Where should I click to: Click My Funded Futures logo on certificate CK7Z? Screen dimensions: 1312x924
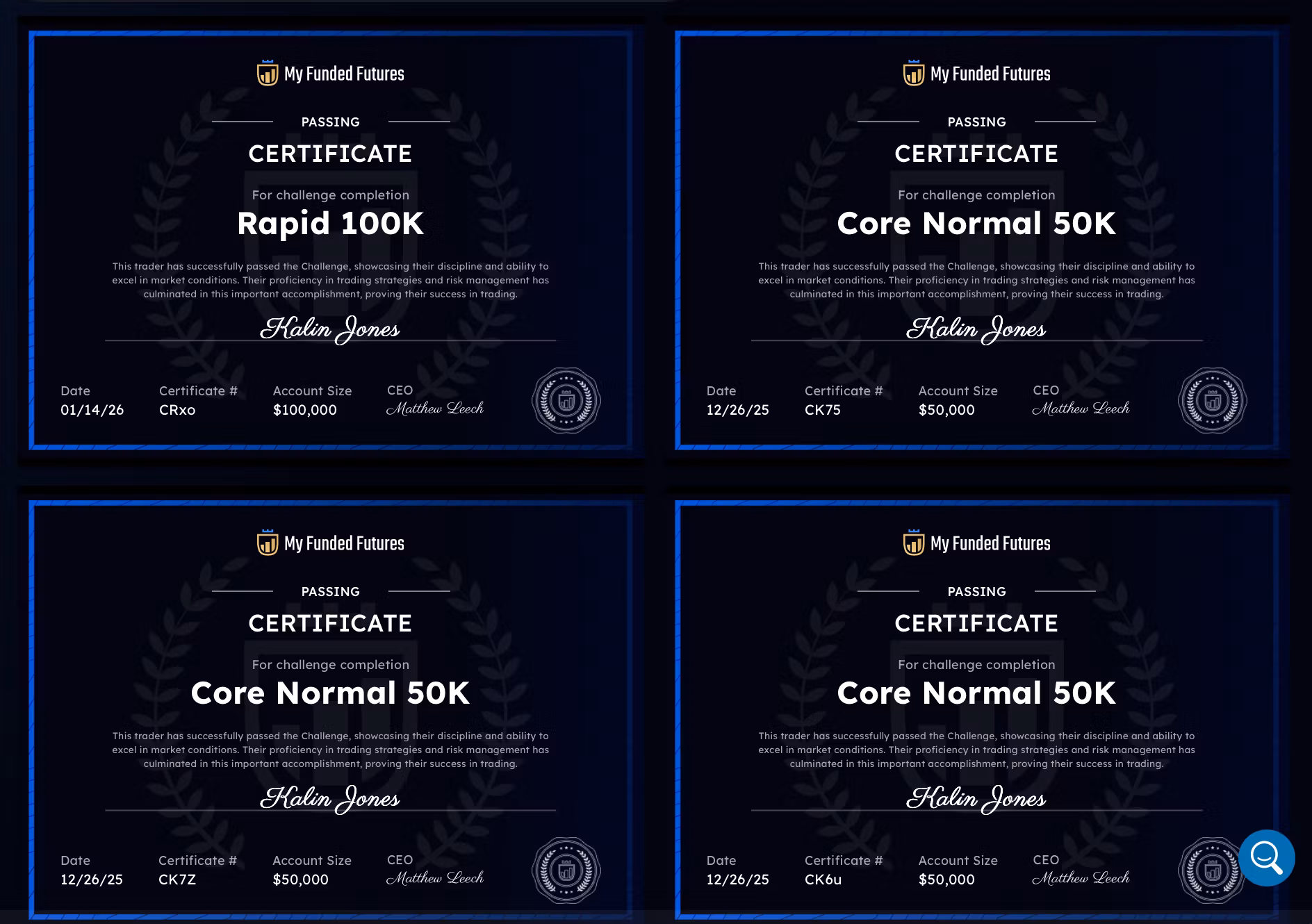tap(331, 543)
